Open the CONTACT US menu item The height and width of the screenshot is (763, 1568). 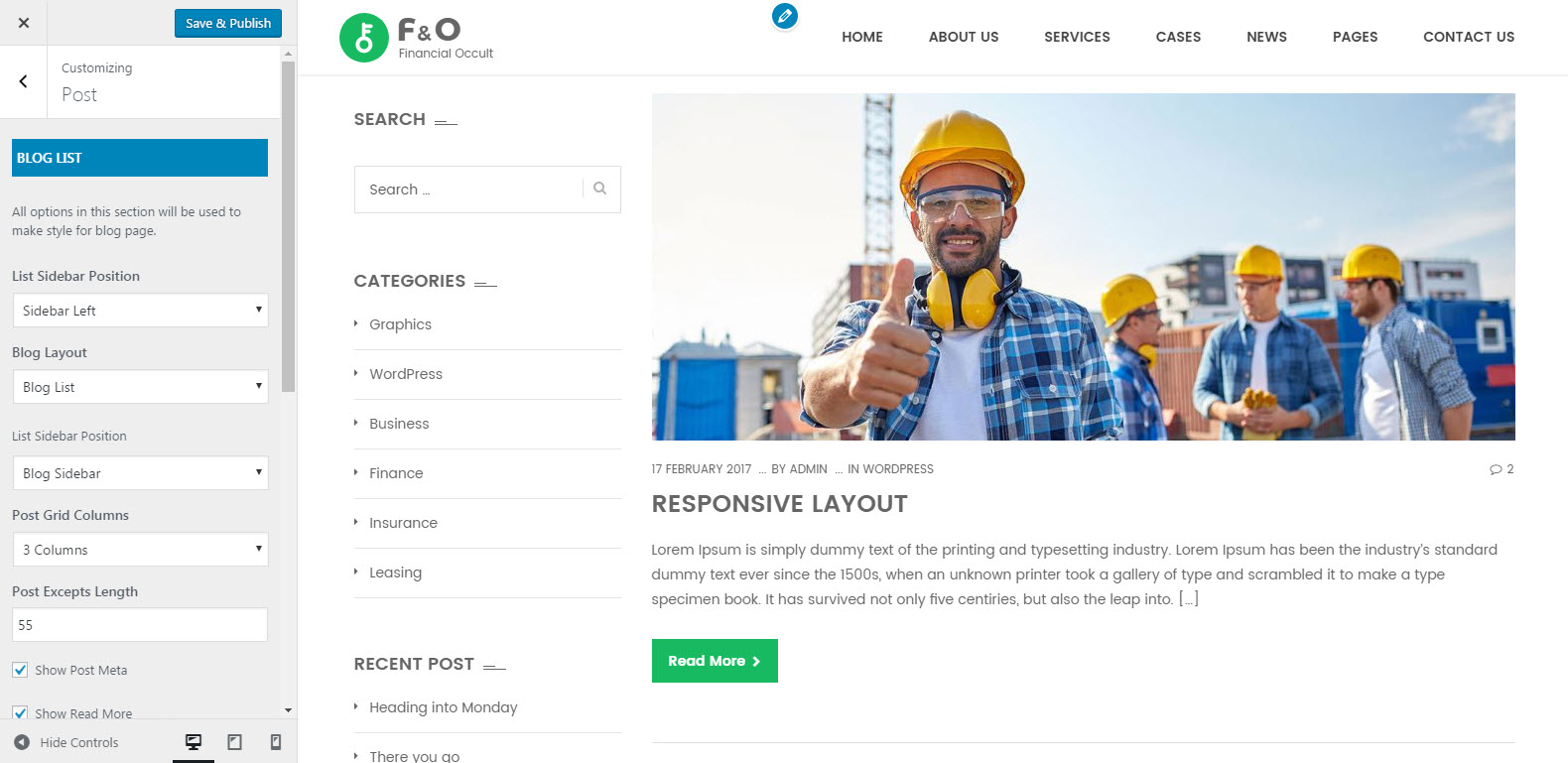click(x=1469, y=37)
